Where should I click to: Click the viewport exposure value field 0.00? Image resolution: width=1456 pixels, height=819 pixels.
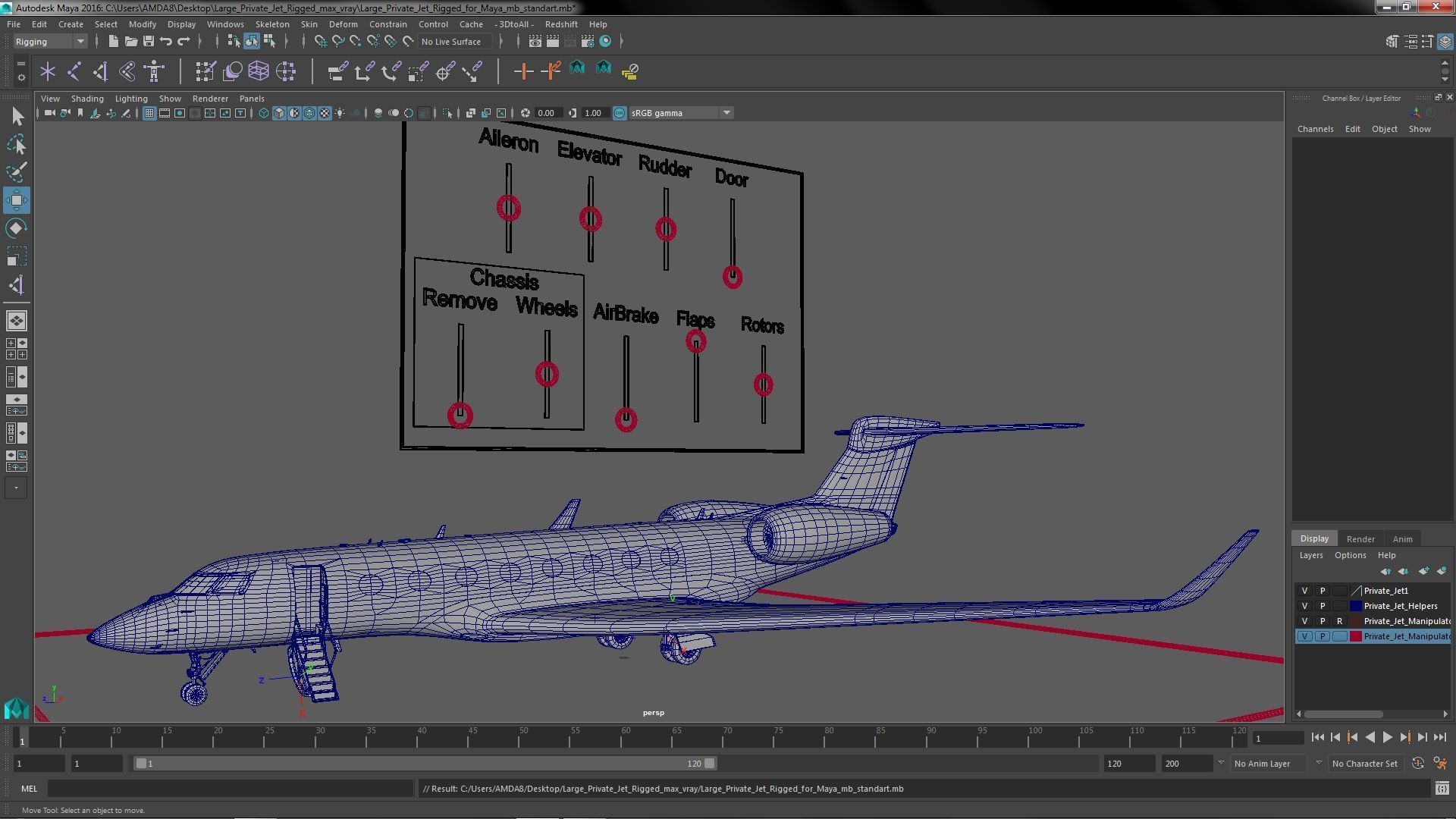pos(548,113)
